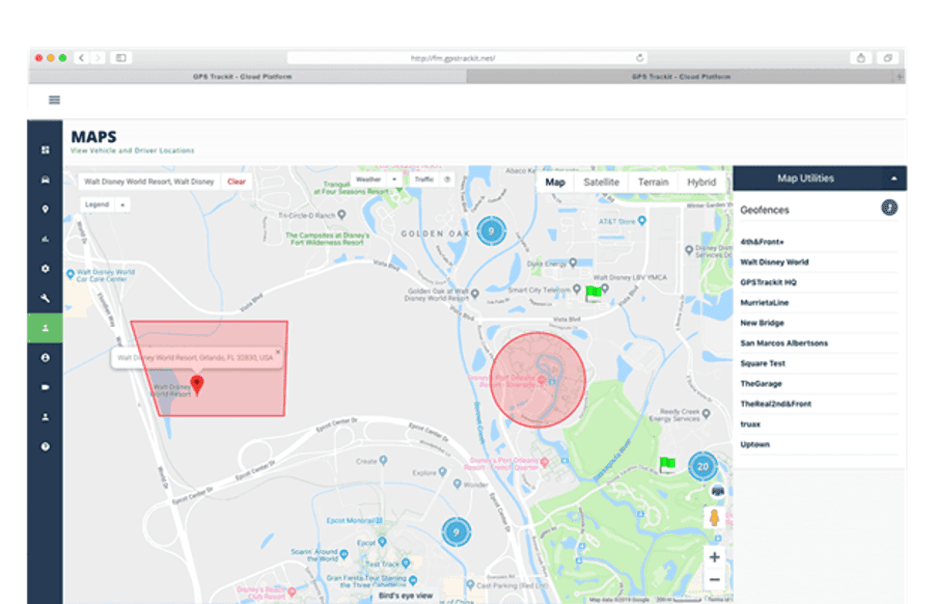Select the Hybrid map view tab
936x604 pixels.
coord(700,182)
